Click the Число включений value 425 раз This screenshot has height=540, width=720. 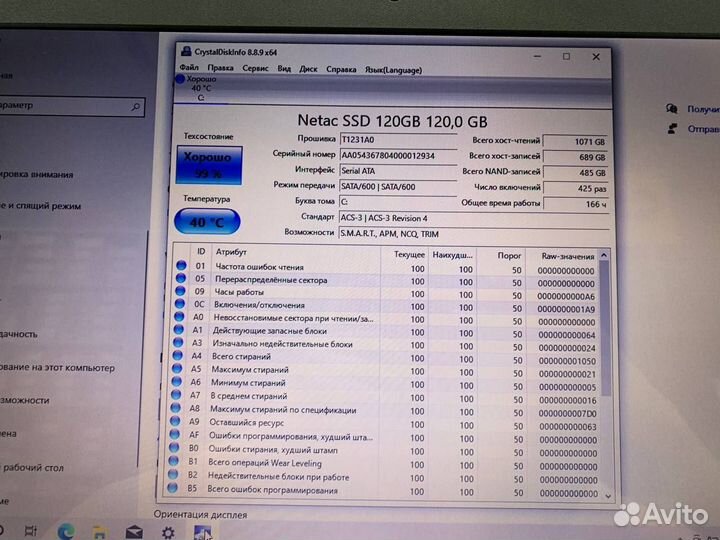click(x=575, y=188)
